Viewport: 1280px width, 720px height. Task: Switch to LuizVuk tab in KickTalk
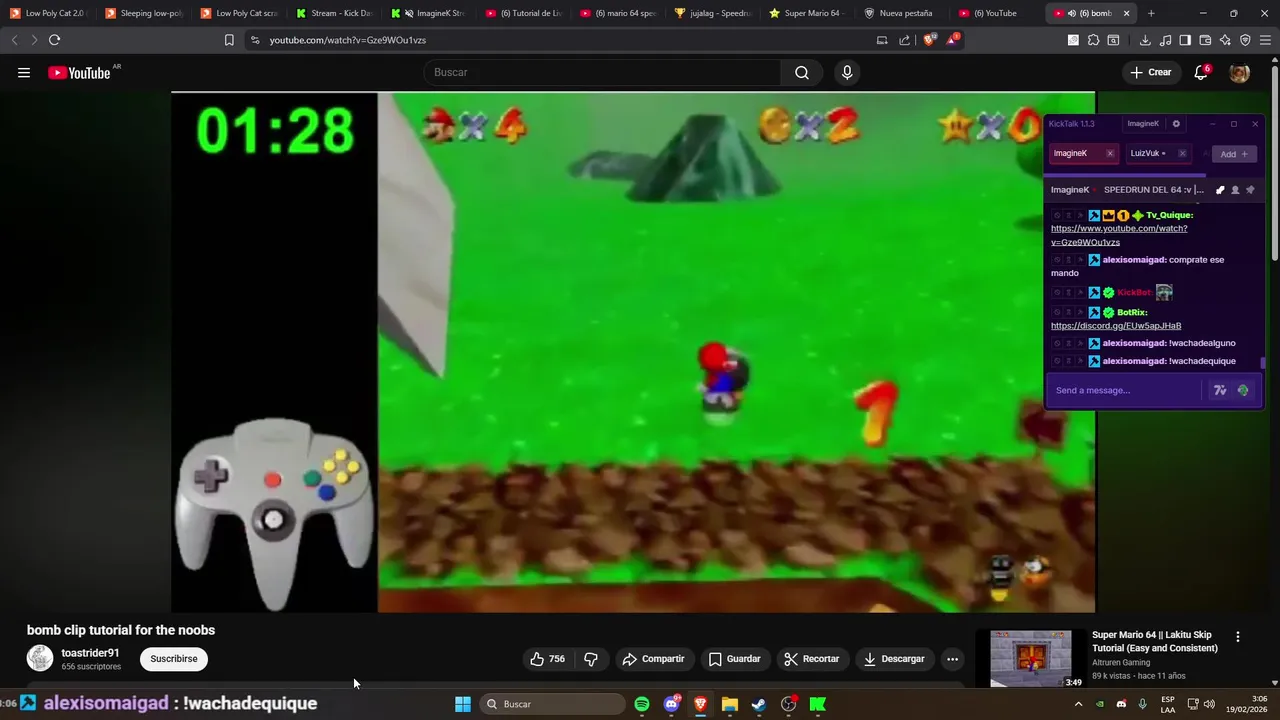(1157, 154)
